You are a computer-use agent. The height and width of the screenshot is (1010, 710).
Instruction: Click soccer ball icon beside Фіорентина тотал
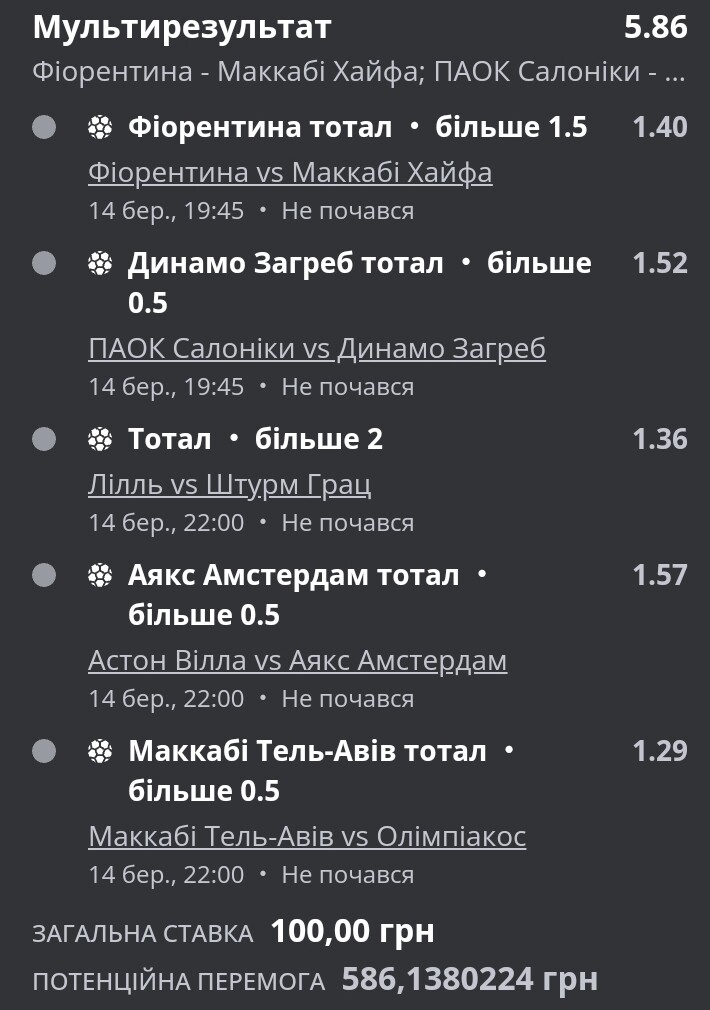[x=100, y=128]
